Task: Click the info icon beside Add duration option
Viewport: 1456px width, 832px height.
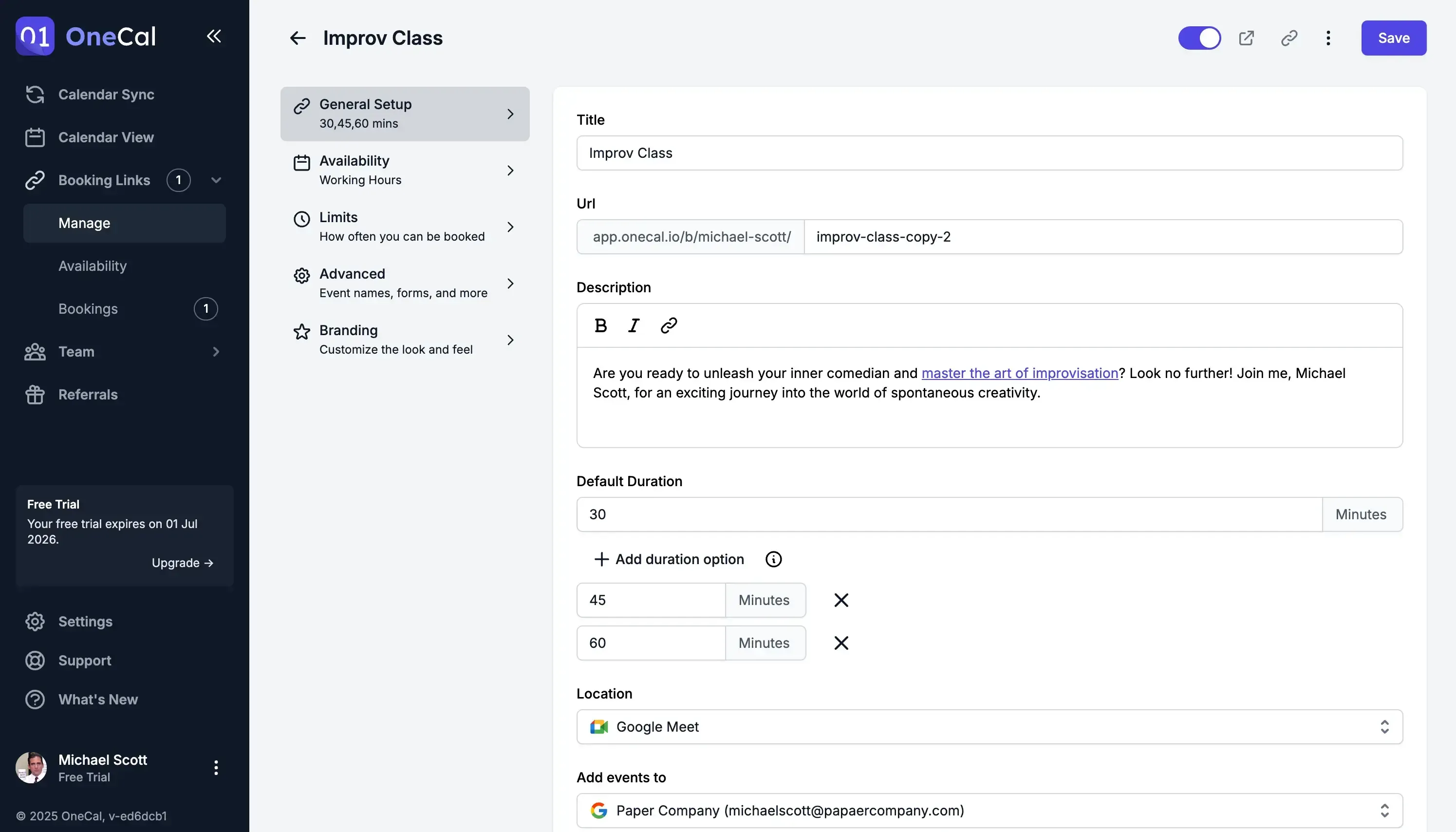Action: click(773, 559)
